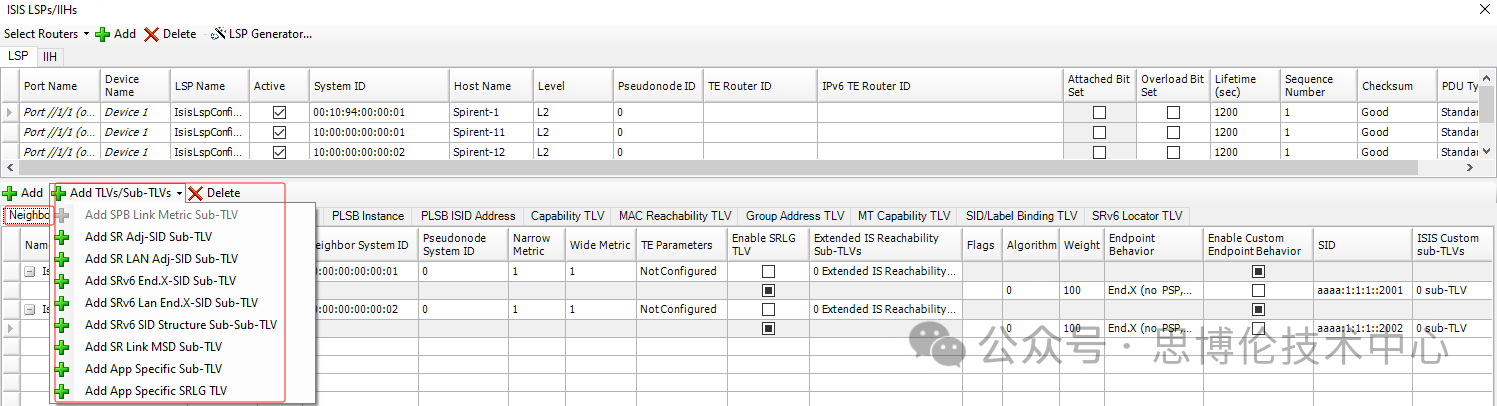Click green plus icon beside Add SRv6 End.X-SID Sub-TLV
This screenshot has width=1497, height=406.
[63, 281]
